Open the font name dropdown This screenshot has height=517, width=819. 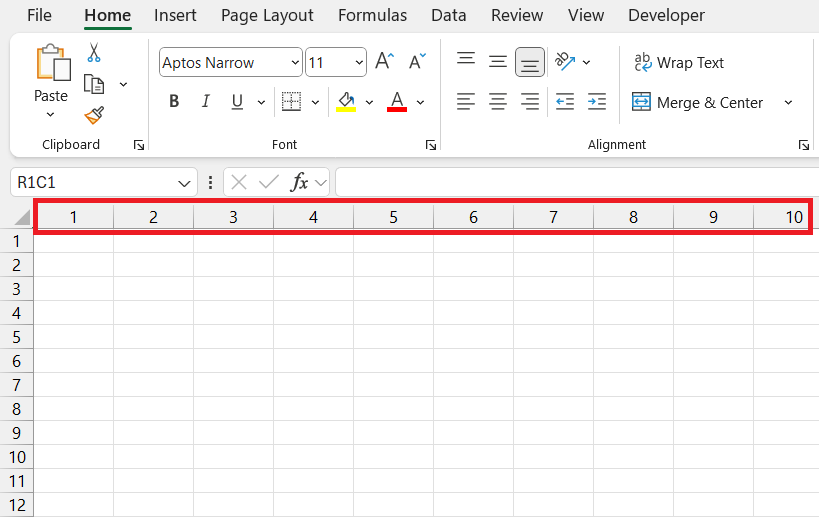click(295, 63)
